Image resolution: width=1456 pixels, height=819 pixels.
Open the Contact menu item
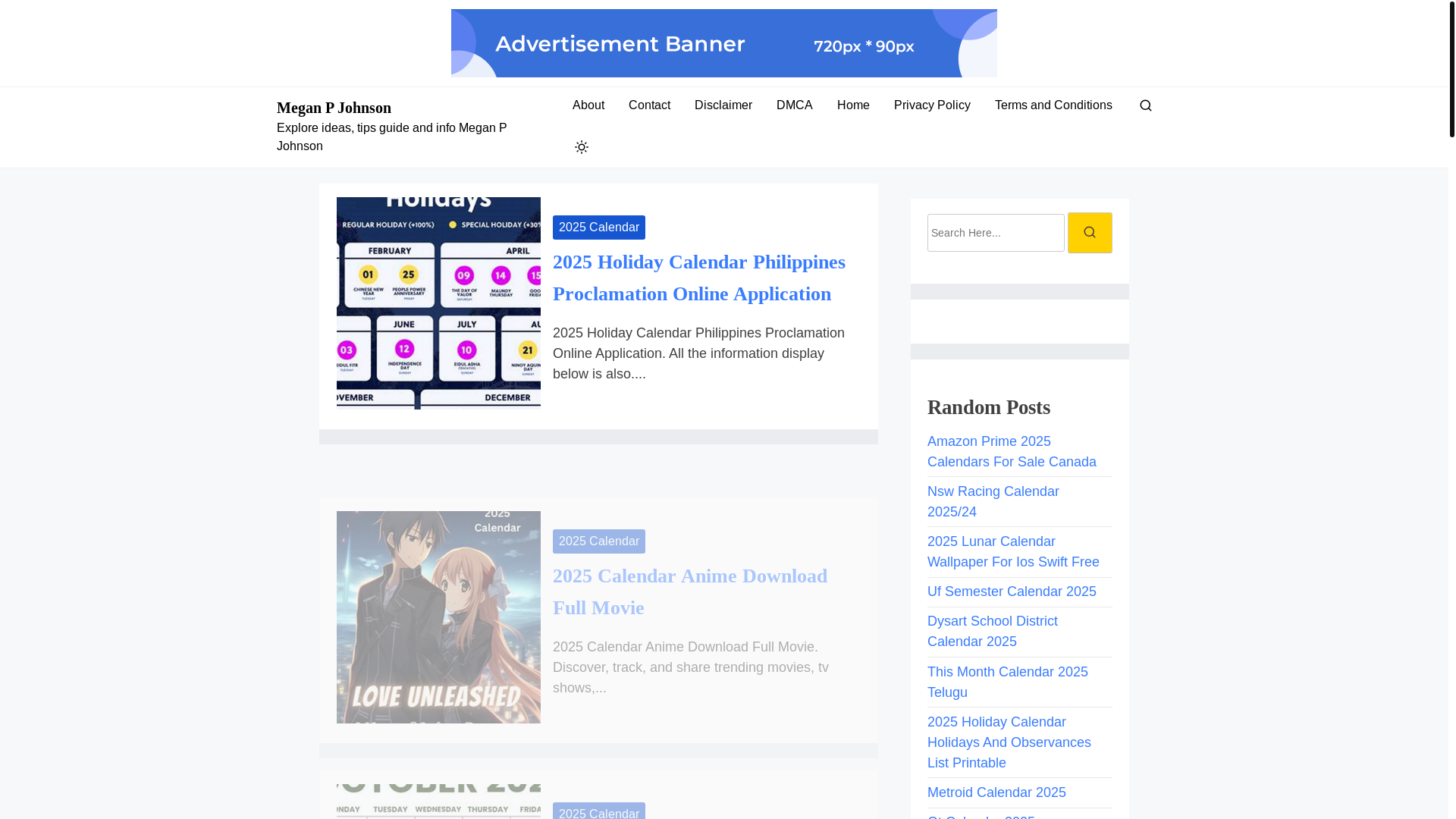coord(649,105)
